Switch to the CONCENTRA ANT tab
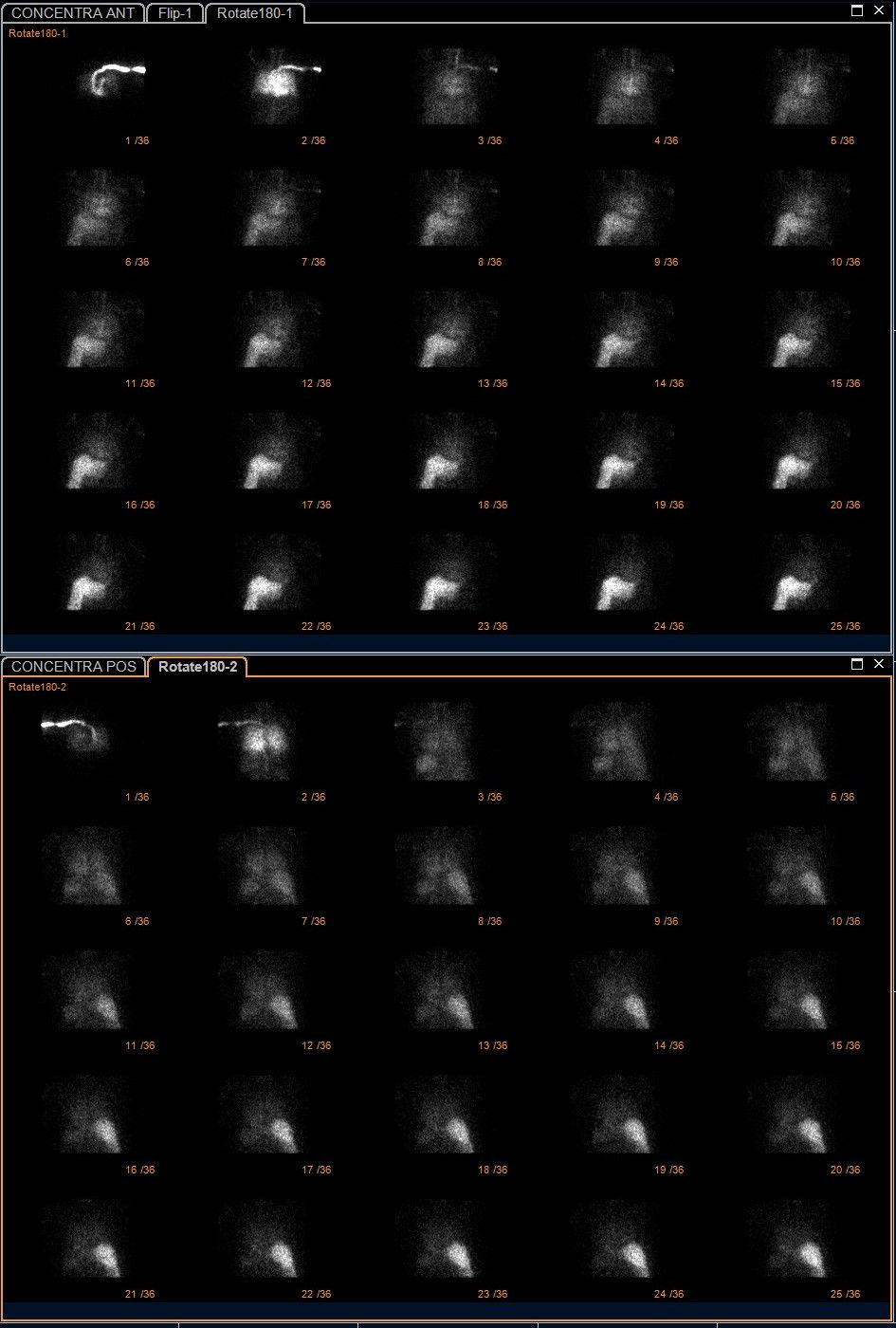 pyautogui.click(x=73, y=13)
